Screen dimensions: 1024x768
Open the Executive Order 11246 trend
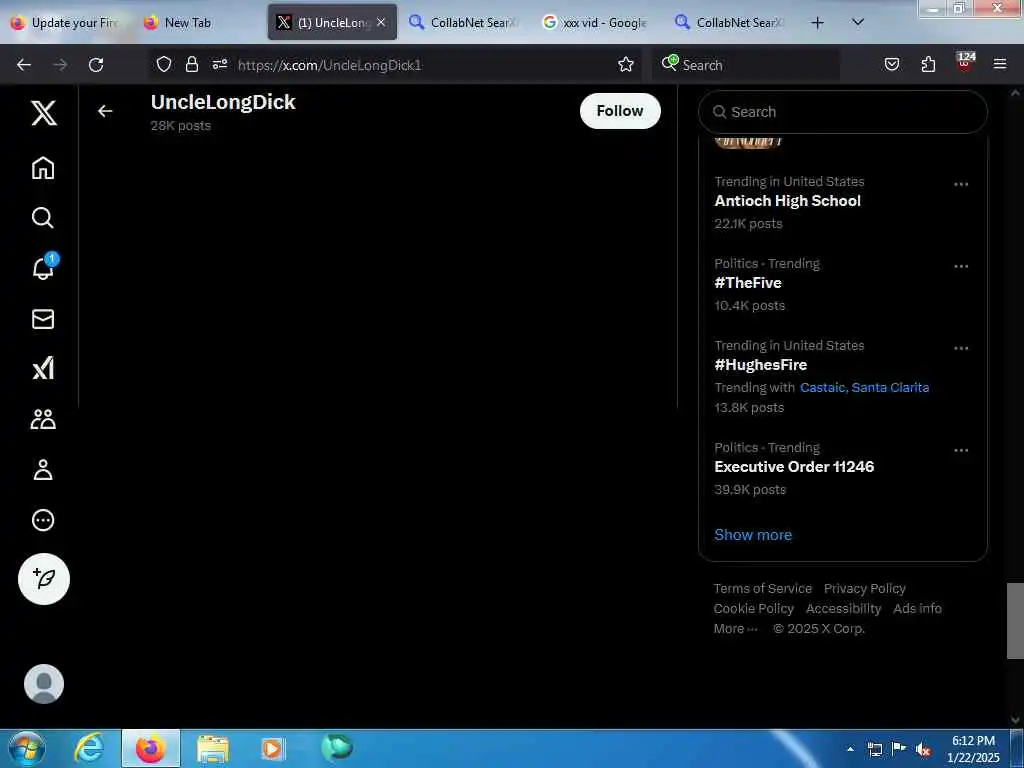[x=794, y=467]
